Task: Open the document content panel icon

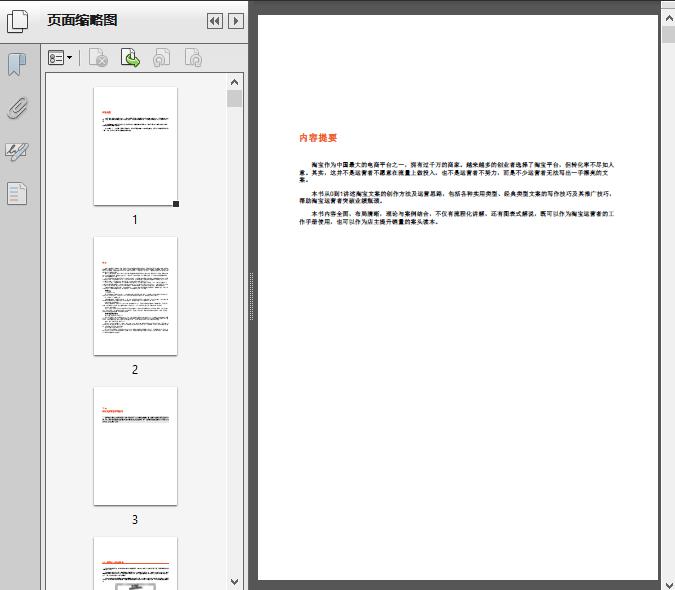Action: coord(17,193)
